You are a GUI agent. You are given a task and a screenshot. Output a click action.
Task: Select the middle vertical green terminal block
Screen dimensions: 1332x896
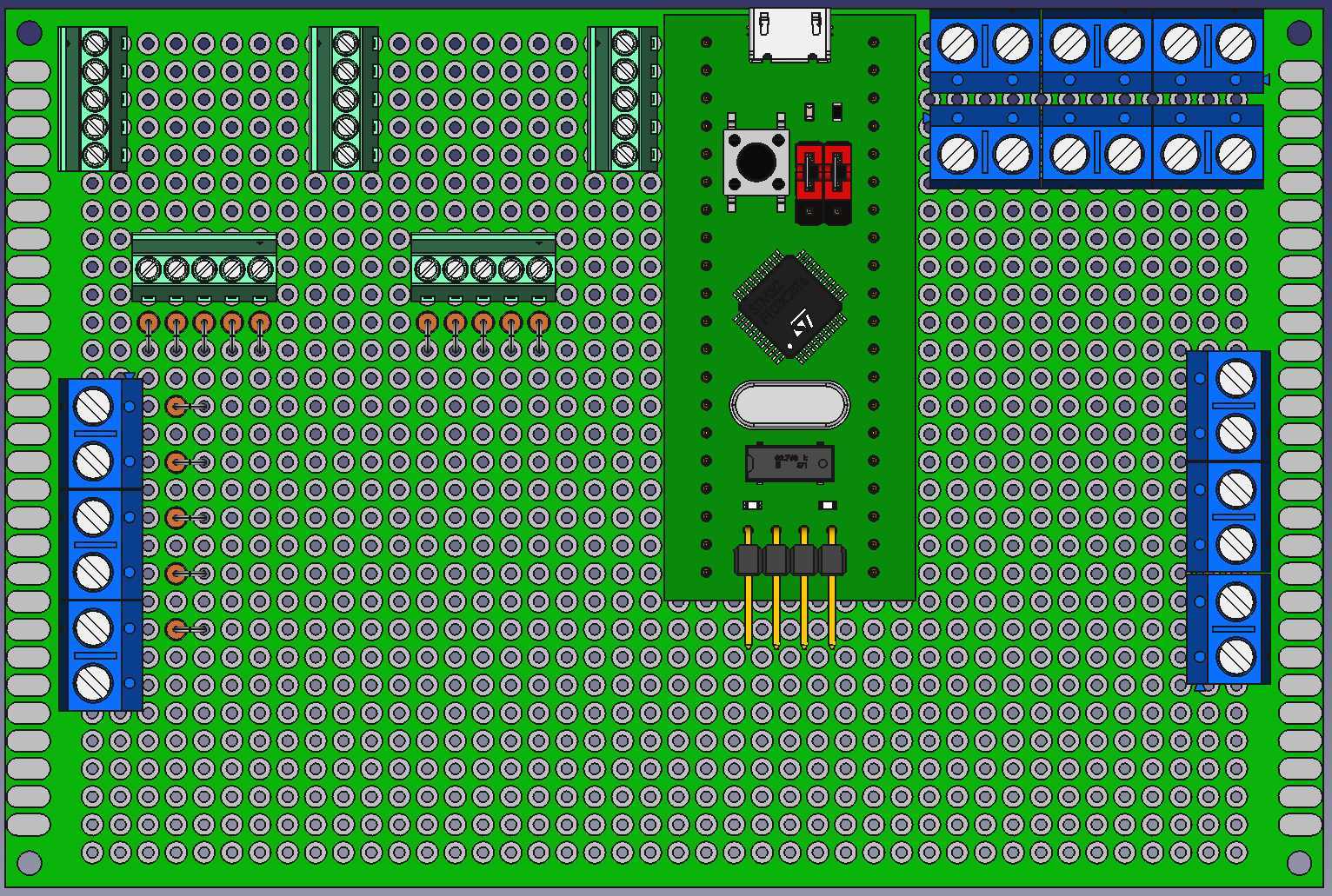(x=344, y=99)
